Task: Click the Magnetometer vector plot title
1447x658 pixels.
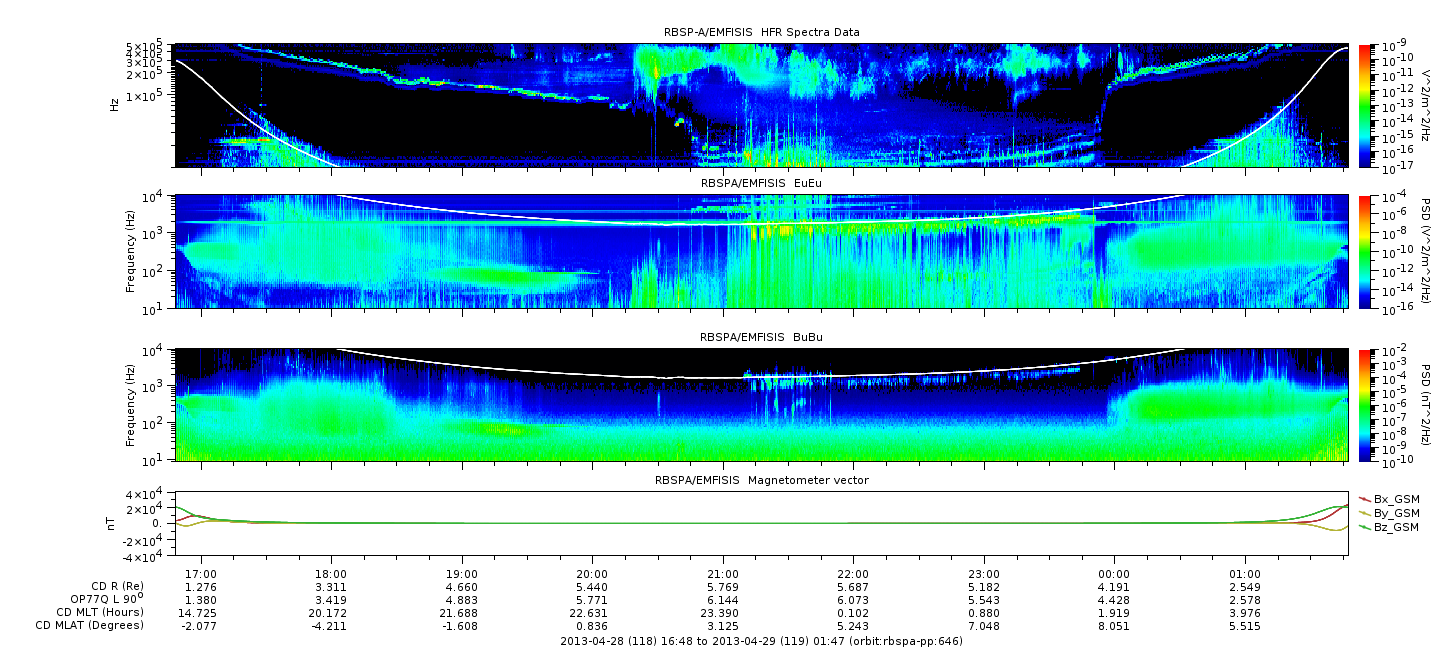Action: pos(761,480)
